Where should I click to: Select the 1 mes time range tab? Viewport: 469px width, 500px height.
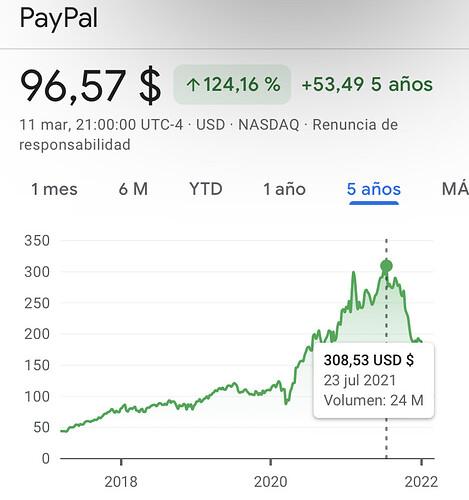(54, 189)
